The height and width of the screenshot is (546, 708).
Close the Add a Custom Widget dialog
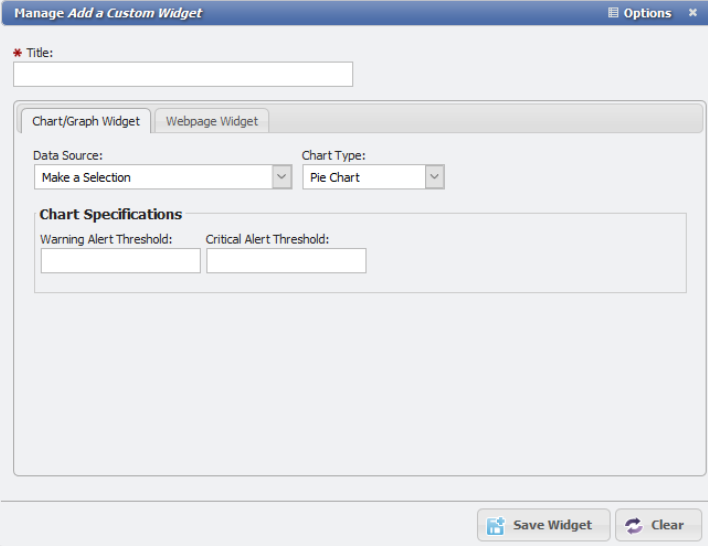[x=693, y=13]
